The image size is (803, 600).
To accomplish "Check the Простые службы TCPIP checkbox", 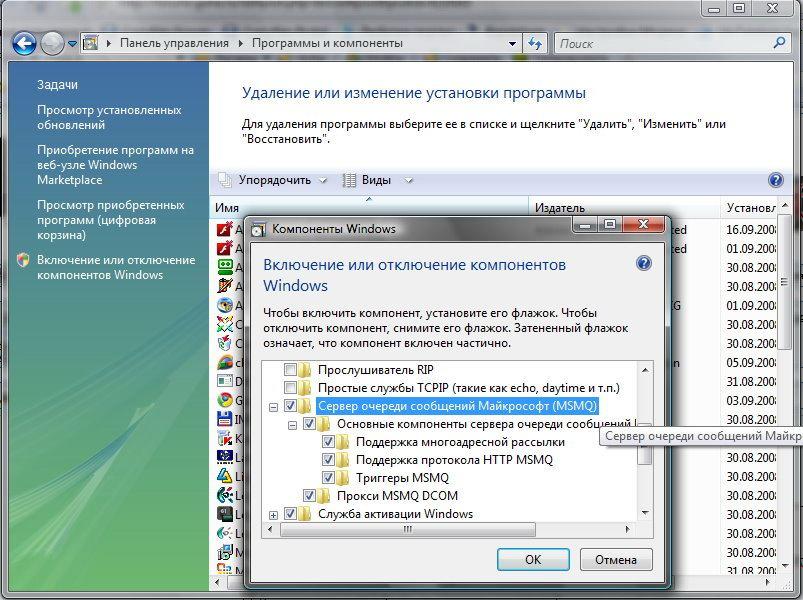I will point(291,388).
